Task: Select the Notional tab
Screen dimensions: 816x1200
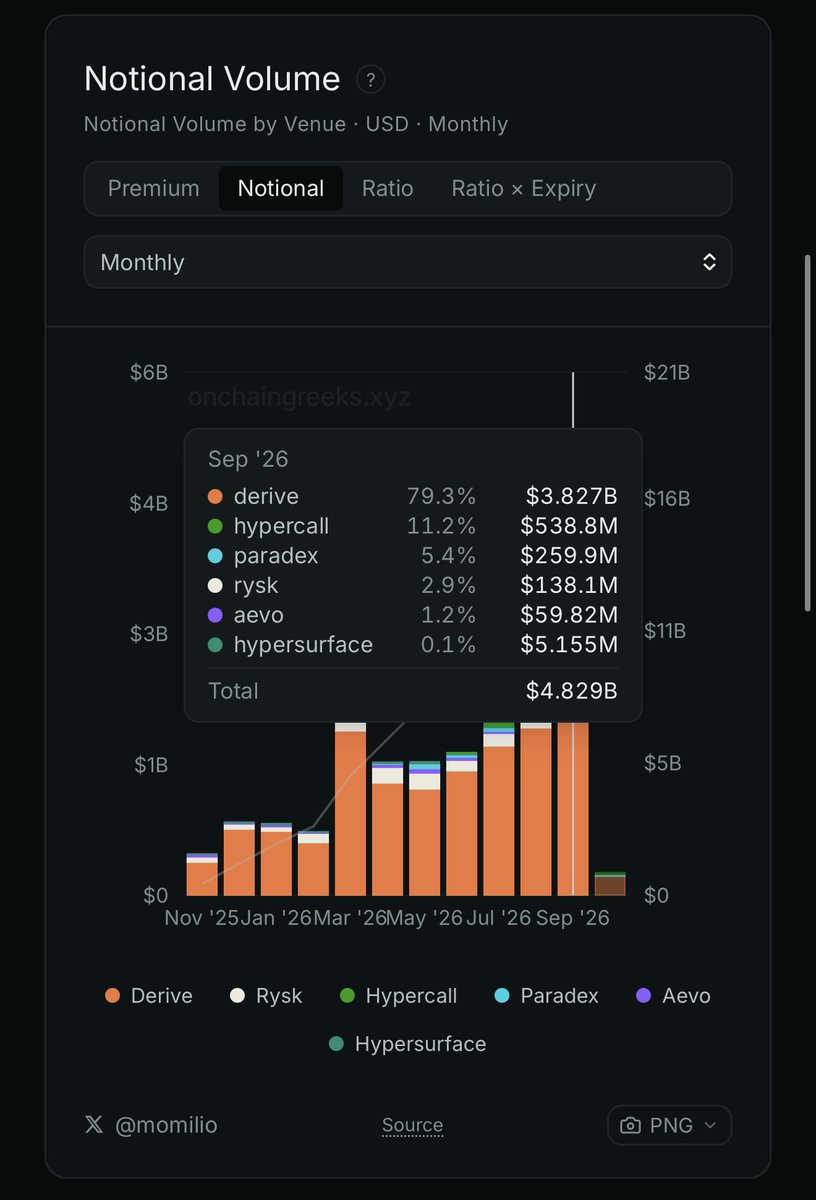Action: 281,188
